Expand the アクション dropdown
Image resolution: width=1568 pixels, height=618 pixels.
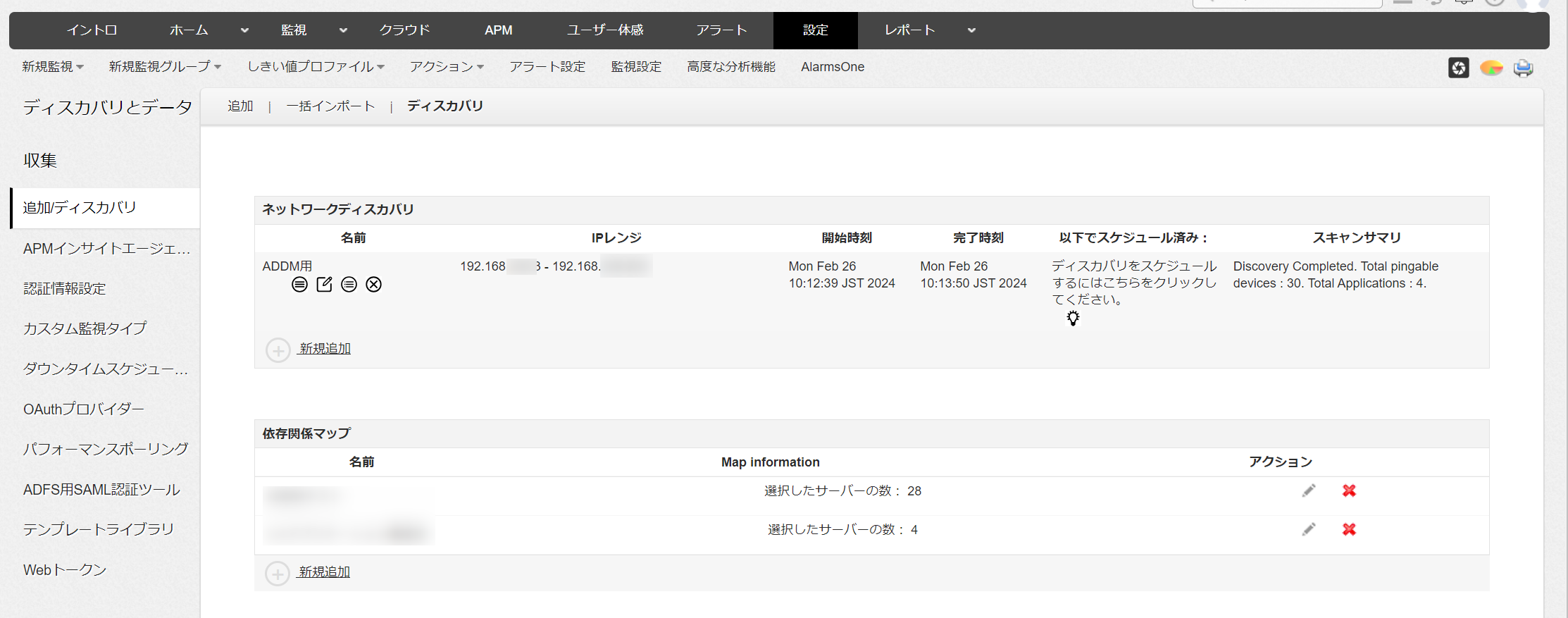click(447, 67)
